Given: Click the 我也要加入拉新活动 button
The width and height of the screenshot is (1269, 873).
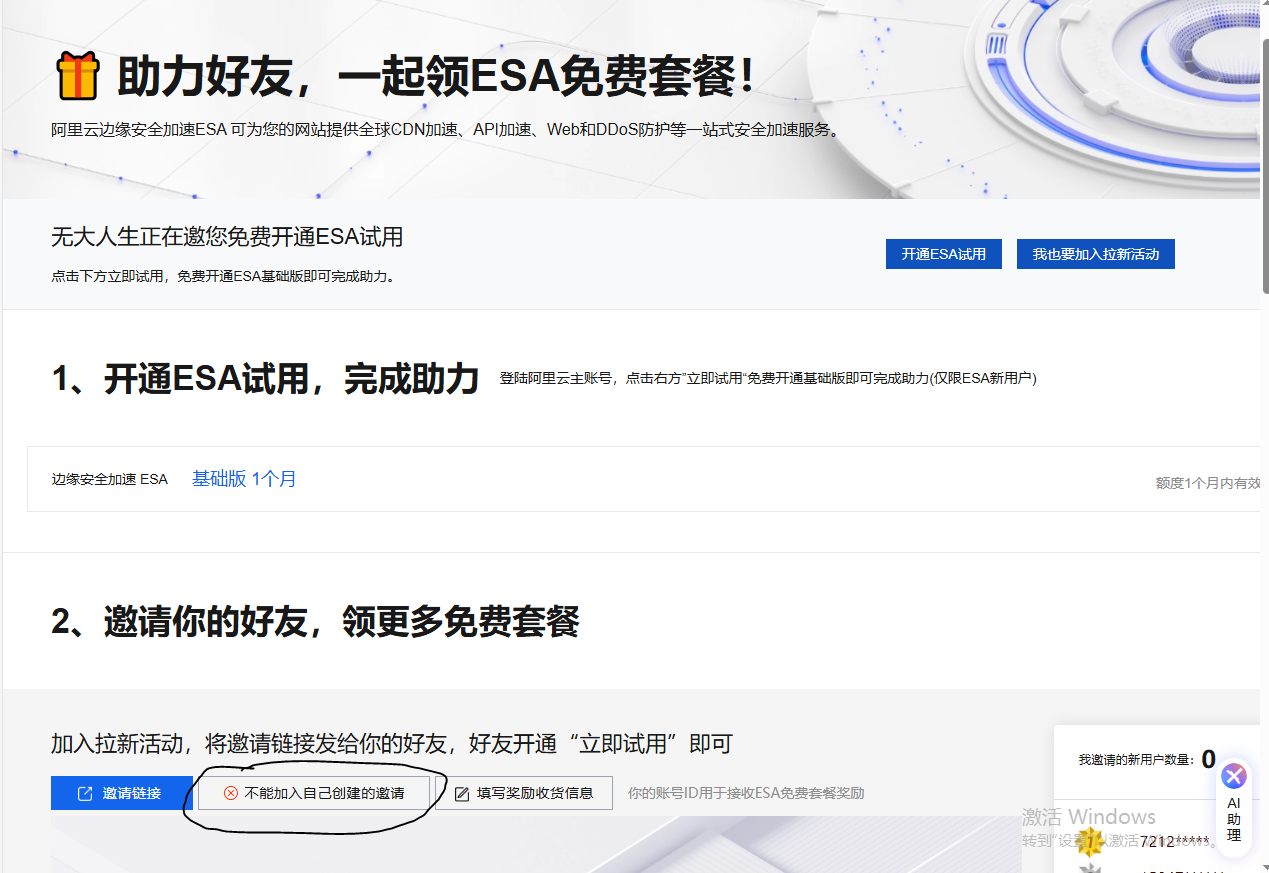Looking at the screenshot, I should [1095, 254].
